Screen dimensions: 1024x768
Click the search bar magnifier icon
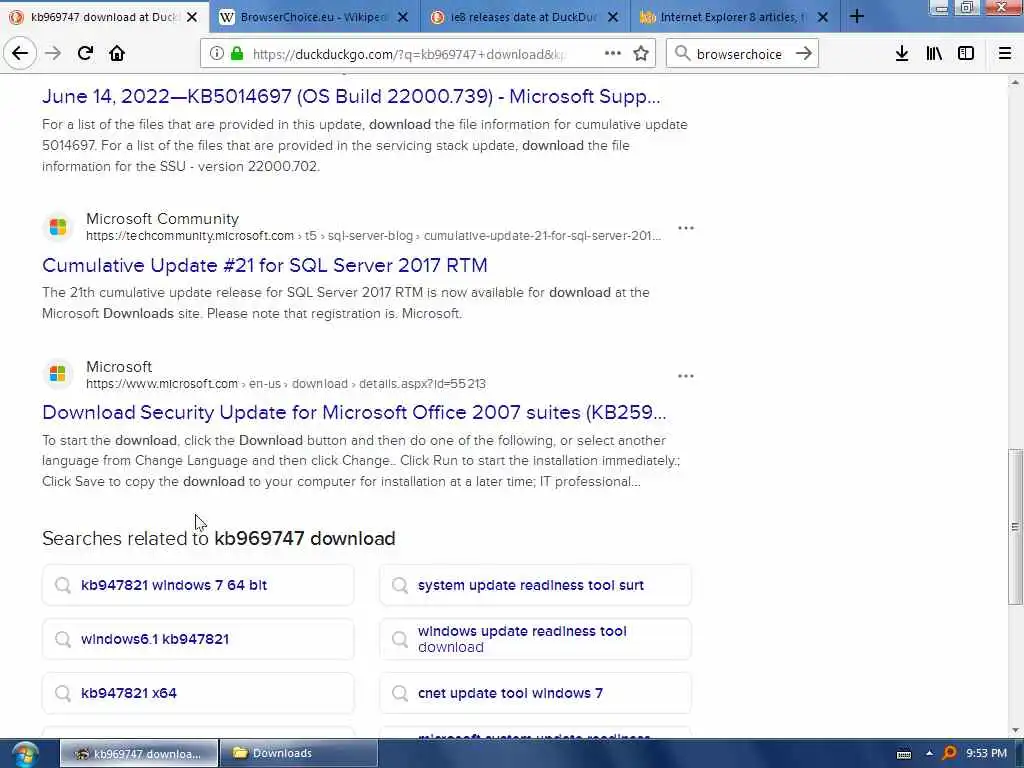pos(682,54)
